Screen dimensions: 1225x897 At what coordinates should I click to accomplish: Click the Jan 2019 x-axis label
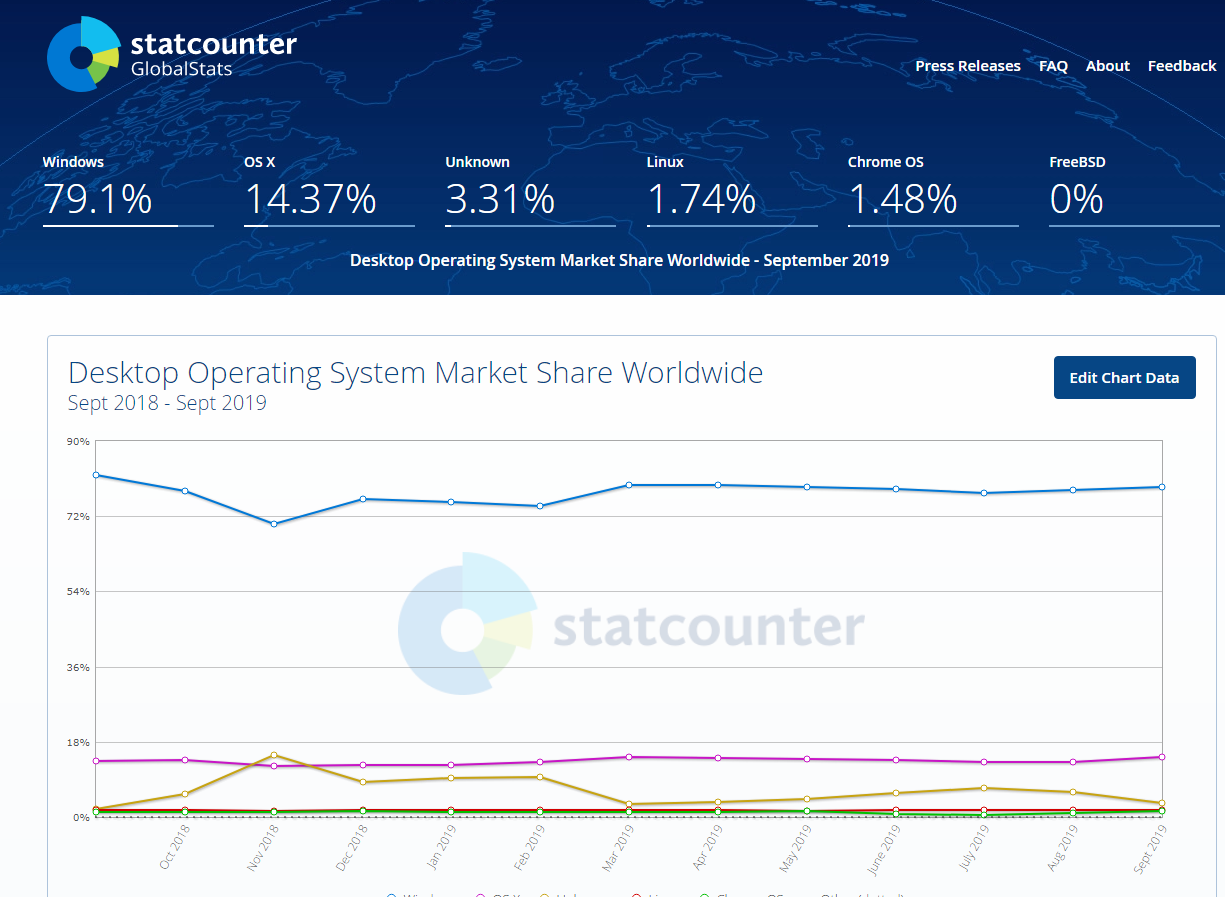click(441, 845)
